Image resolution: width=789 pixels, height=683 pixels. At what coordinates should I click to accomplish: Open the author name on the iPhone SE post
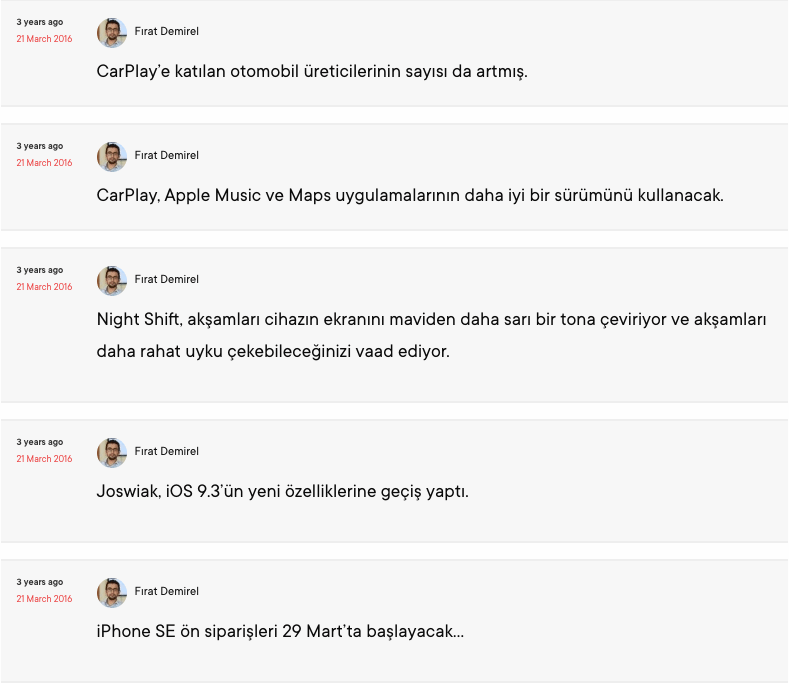(x=166, y=592)
